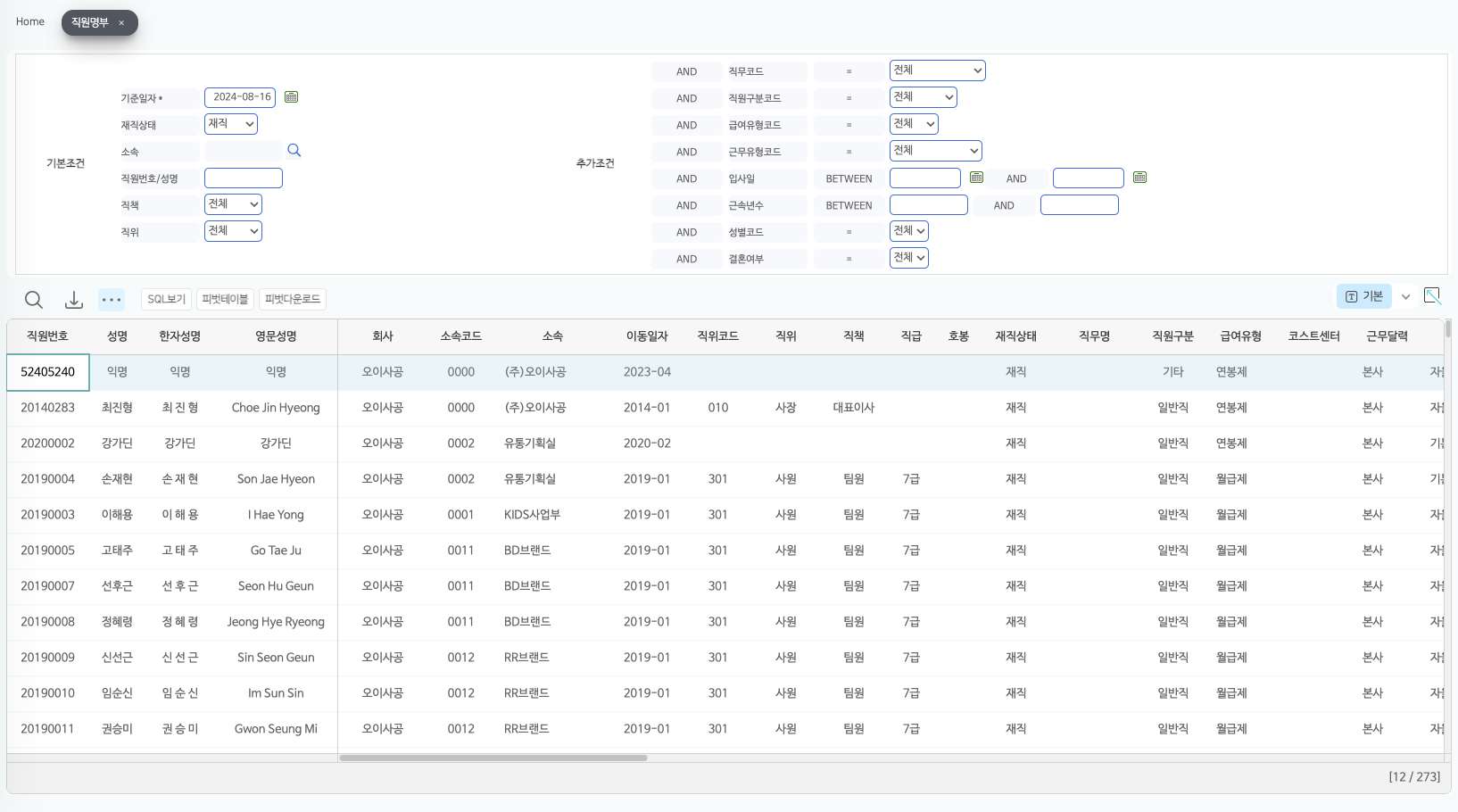Open the calendar for 입사일 end date
Image resolution: width=1458 pixels, height=812 pixels.
pyautogui.click(x=1139, y=178)
